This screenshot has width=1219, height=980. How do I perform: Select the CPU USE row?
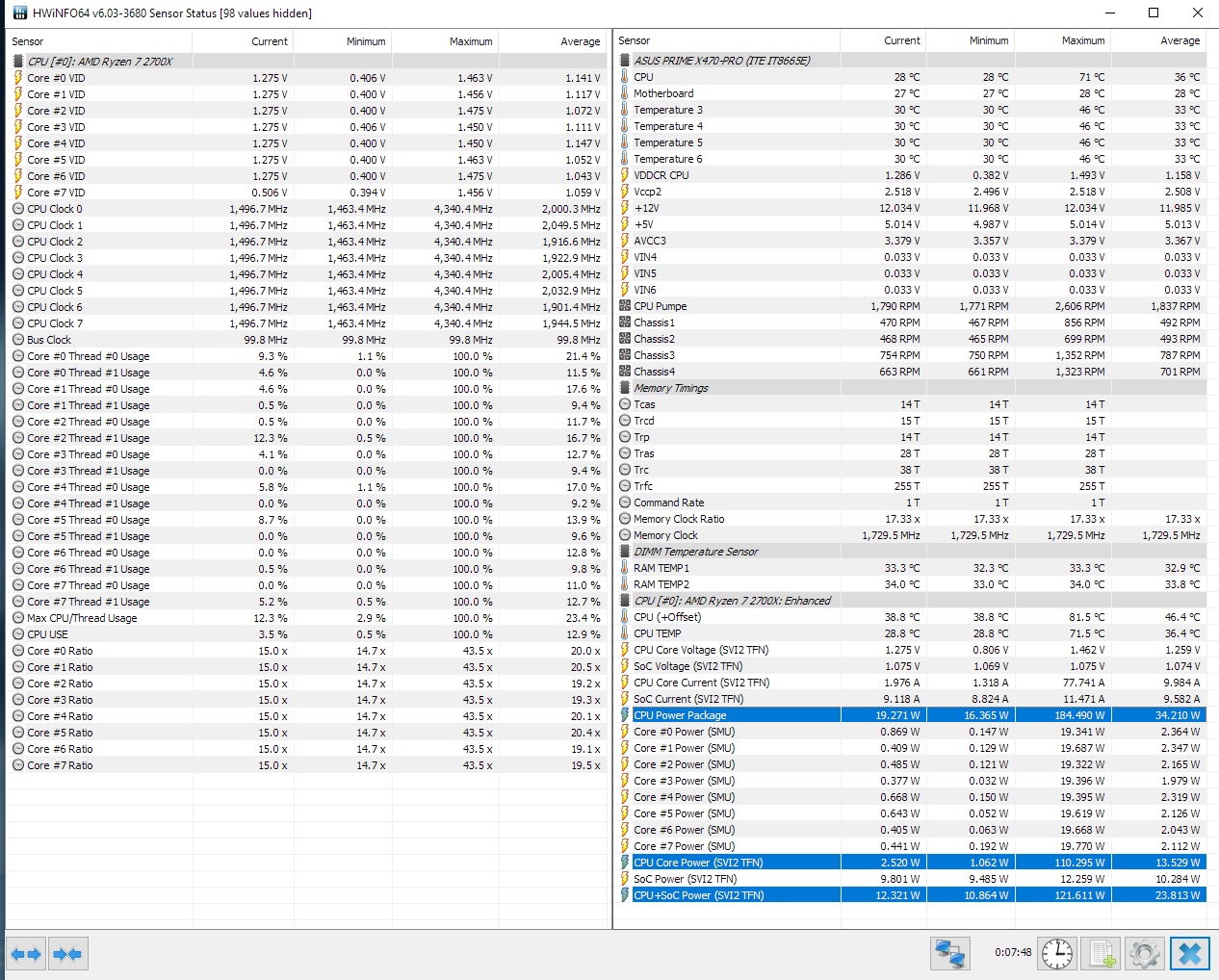pos(307,634)
